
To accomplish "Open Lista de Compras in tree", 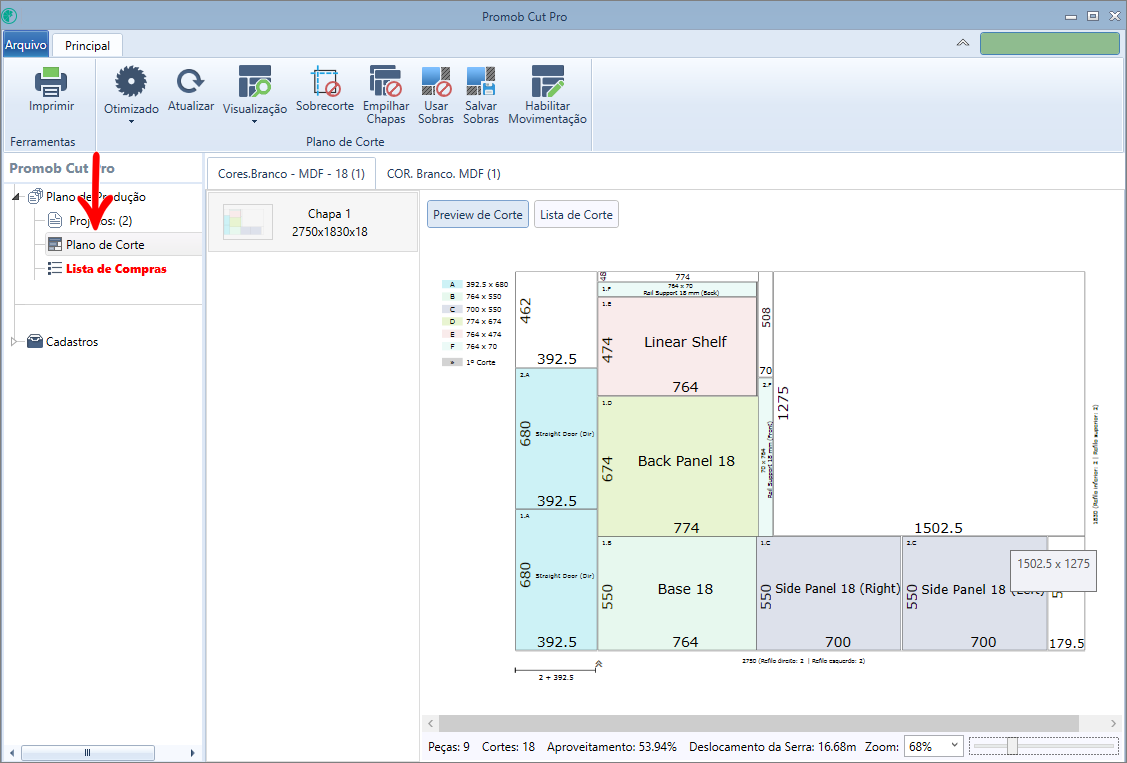I will point(116,269).
